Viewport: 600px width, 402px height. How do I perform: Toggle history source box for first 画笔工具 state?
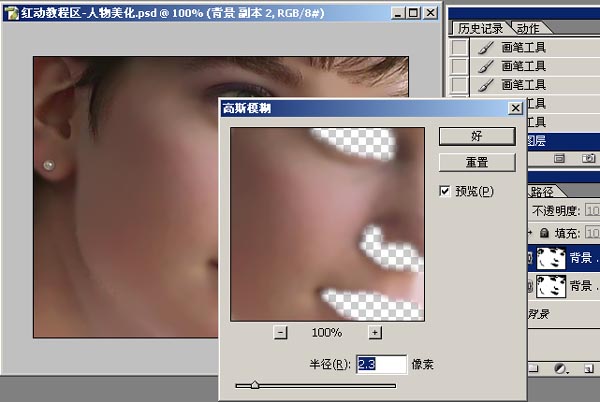coord(459,48)
